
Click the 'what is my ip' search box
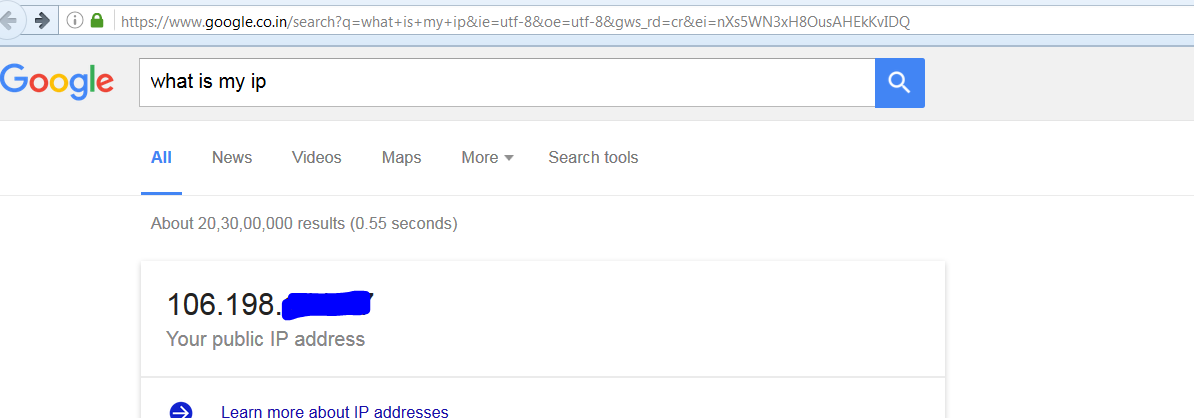pos(507,82)
